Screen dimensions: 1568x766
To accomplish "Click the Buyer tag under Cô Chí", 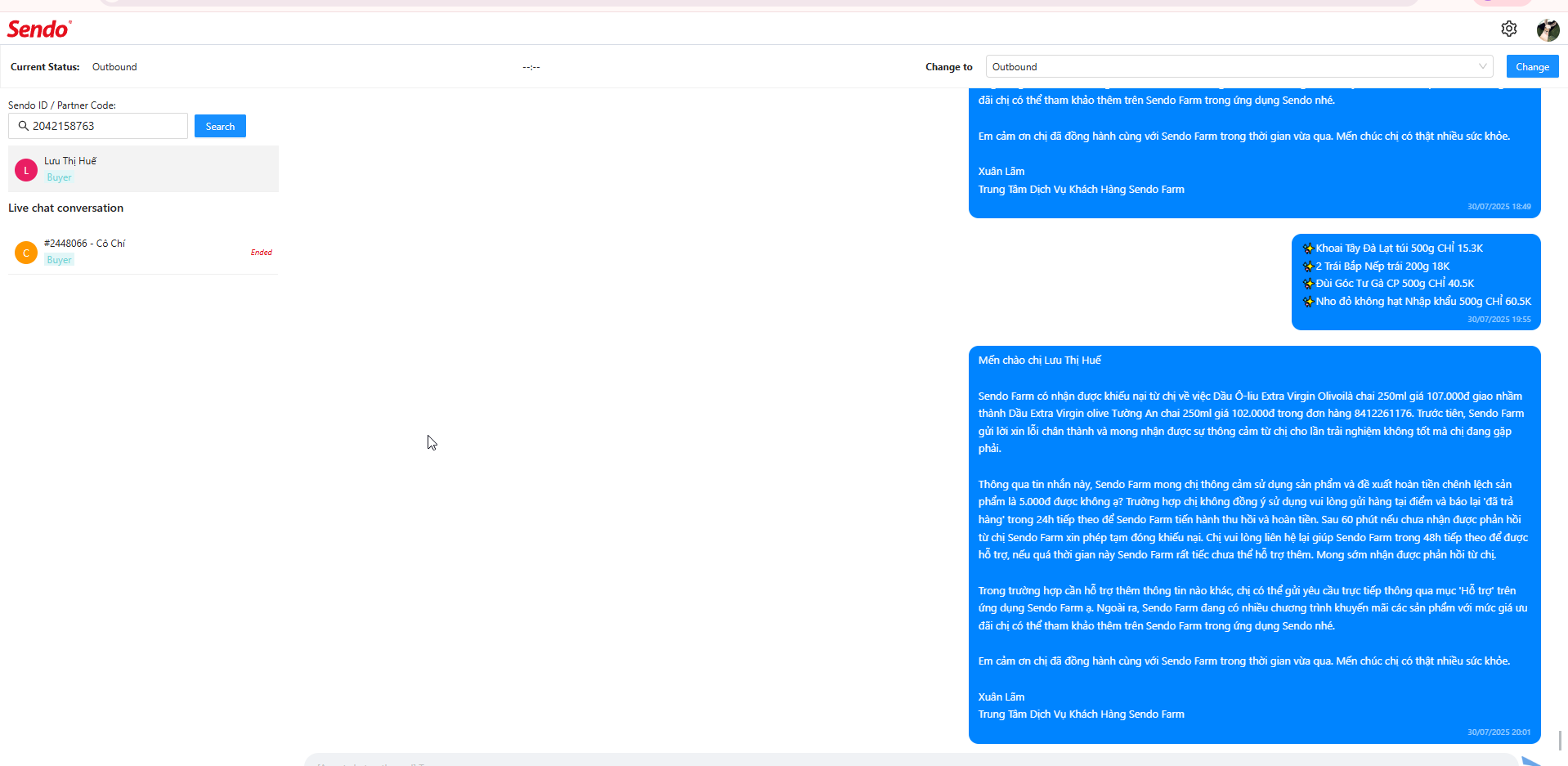I will (59, 260).
